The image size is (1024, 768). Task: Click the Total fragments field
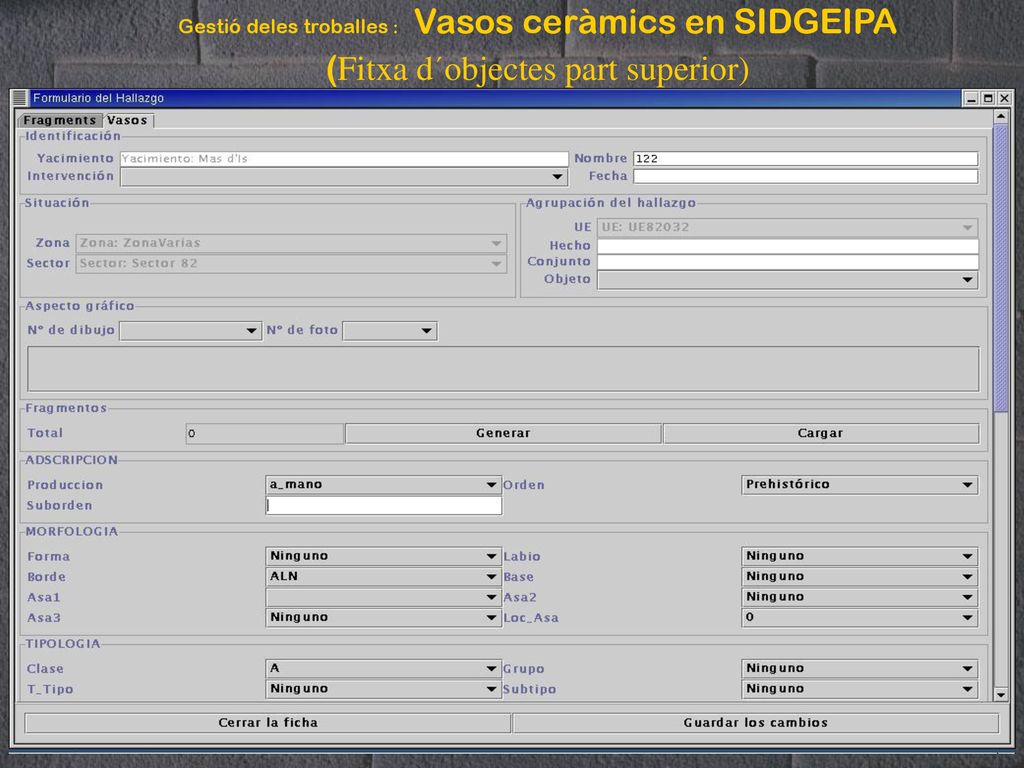264,433
